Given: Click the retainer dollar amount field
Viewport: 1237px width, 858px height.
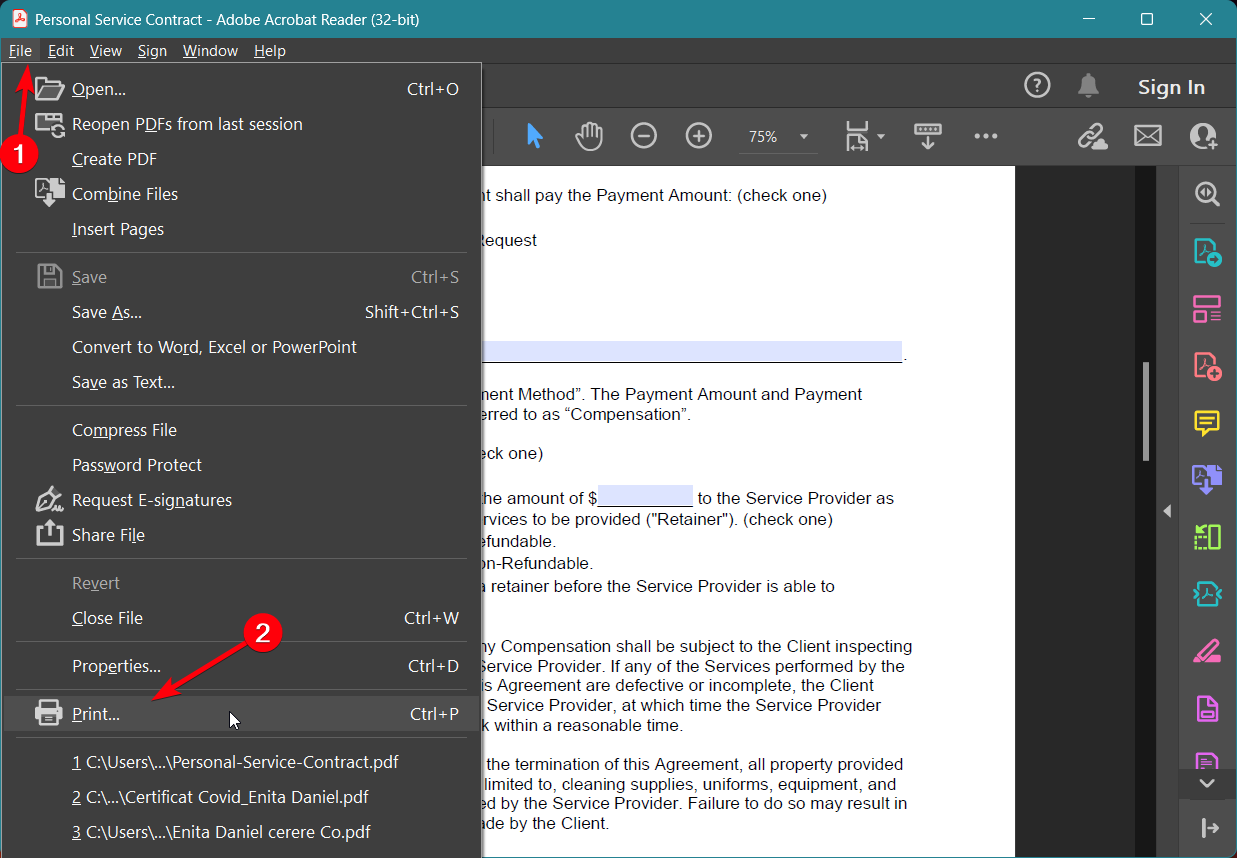Looking at the screenshot, I should point(645,497).
